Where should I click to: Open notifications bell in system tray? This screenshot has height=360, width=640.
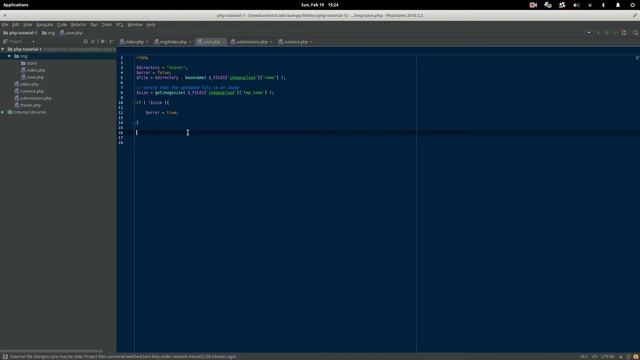618,5
